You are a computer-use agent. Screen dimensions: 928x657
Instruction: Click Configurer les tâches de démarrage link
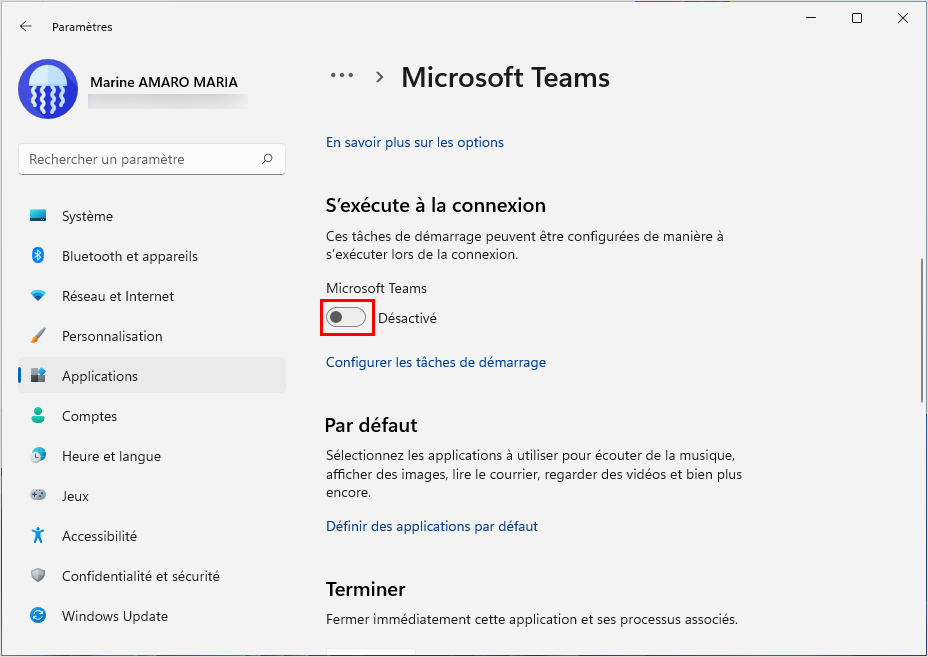tap(436, 362)
